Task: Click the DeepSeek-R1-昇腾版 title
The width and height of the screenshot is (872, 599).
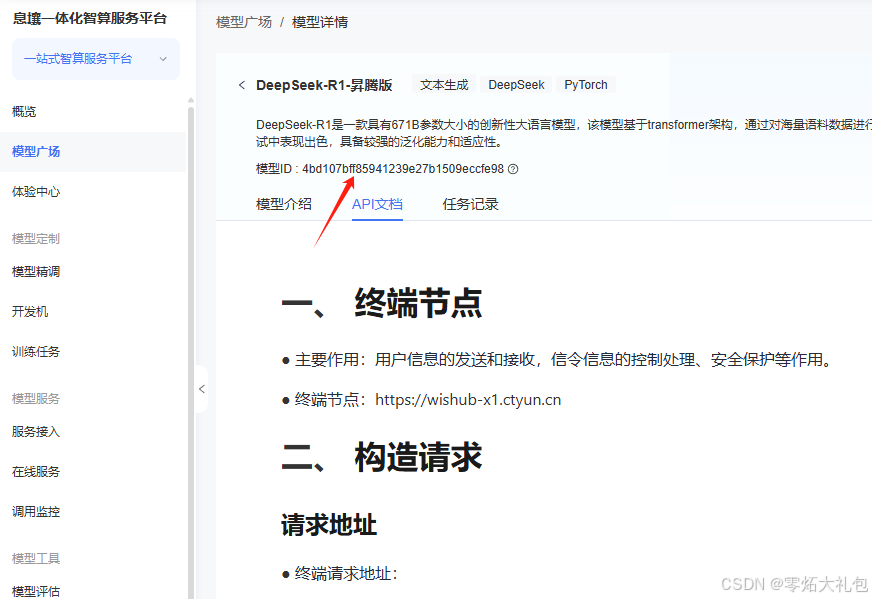Action: (324, 85)
